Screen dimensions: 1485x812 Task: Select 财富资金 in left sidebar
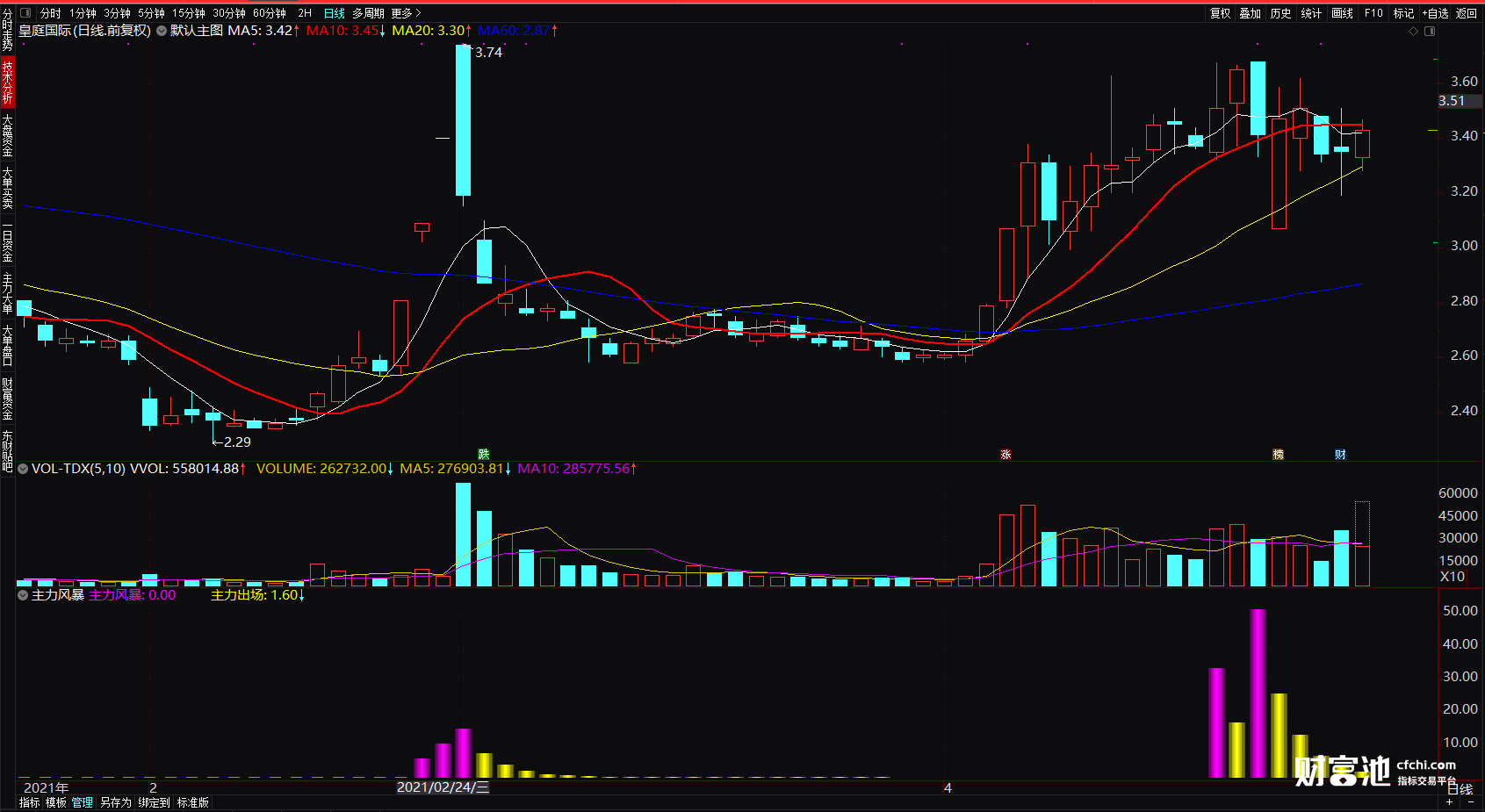[x=7, y=399]
